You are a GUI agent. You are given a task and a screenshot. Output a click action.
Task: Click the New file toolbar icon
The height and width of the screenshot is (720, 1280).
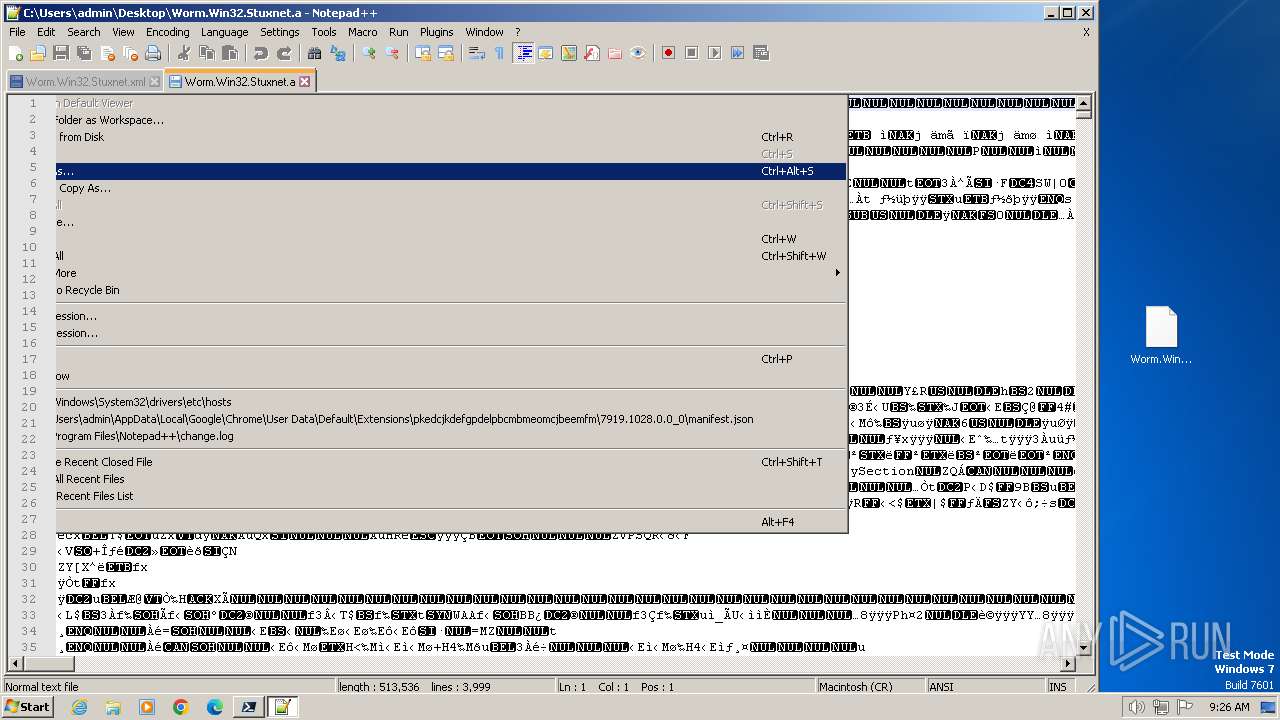click(x=16, y=53)
